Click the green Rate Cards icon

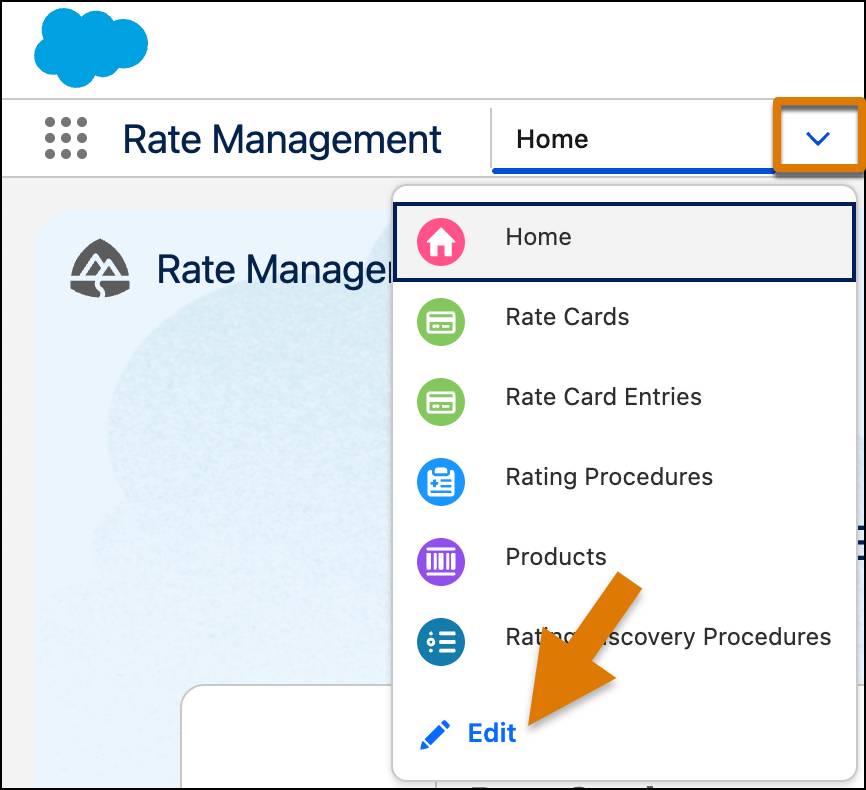point(441,322)
